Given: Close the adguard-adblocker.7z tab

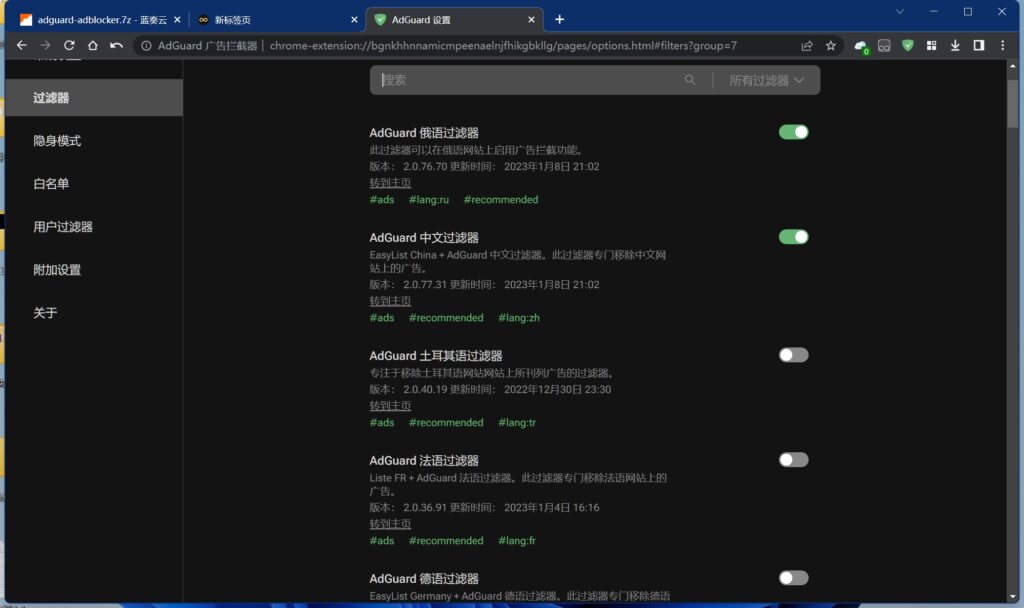Looking at the screenshot, I should (177, 20).
